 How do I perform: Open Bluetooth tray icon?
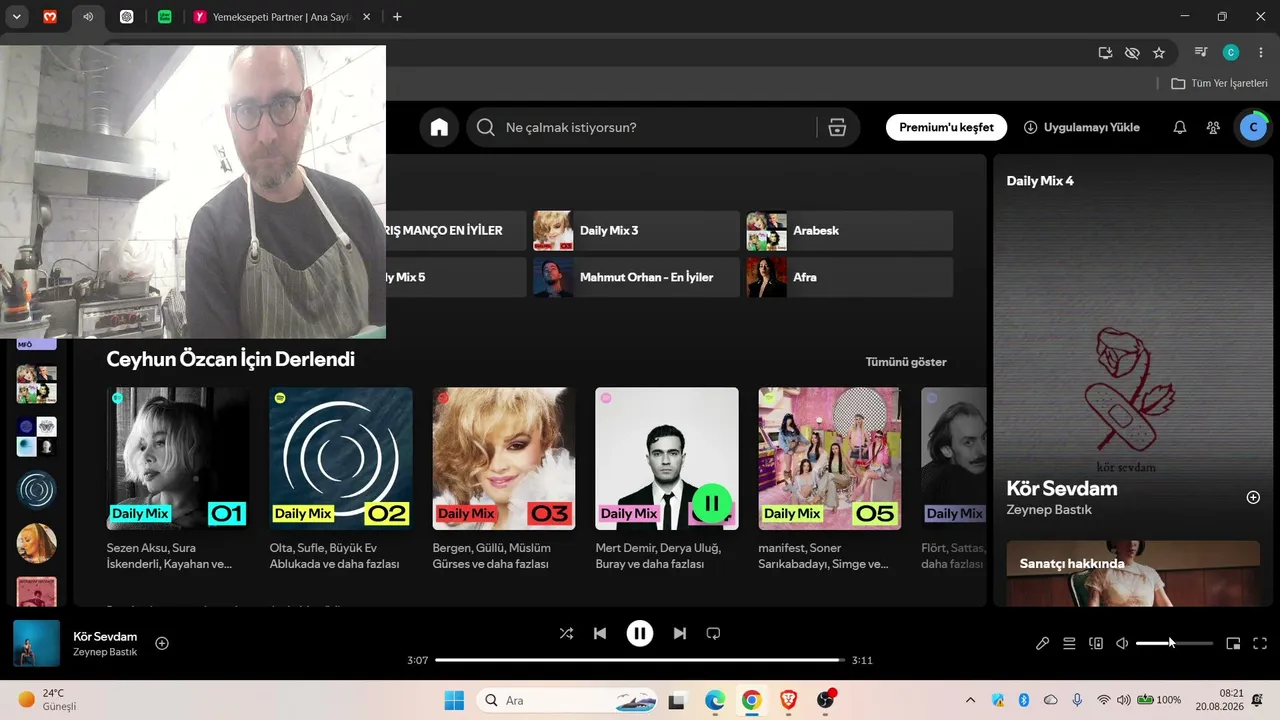[x=1024, y=700]
